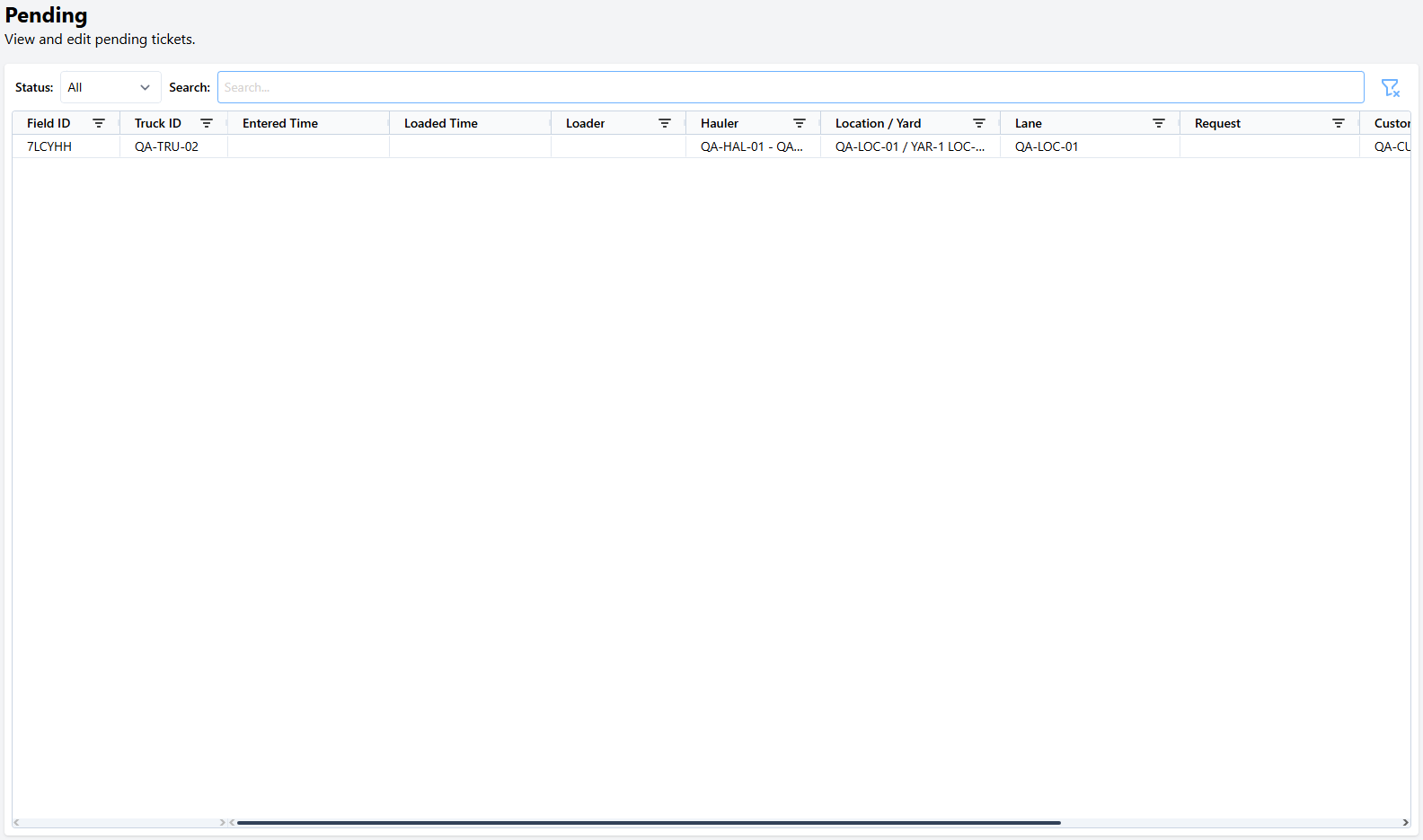Click the QA-TRU-02 truck ID cell
This screenshot has height=840, width=1423.
[166, 146]
